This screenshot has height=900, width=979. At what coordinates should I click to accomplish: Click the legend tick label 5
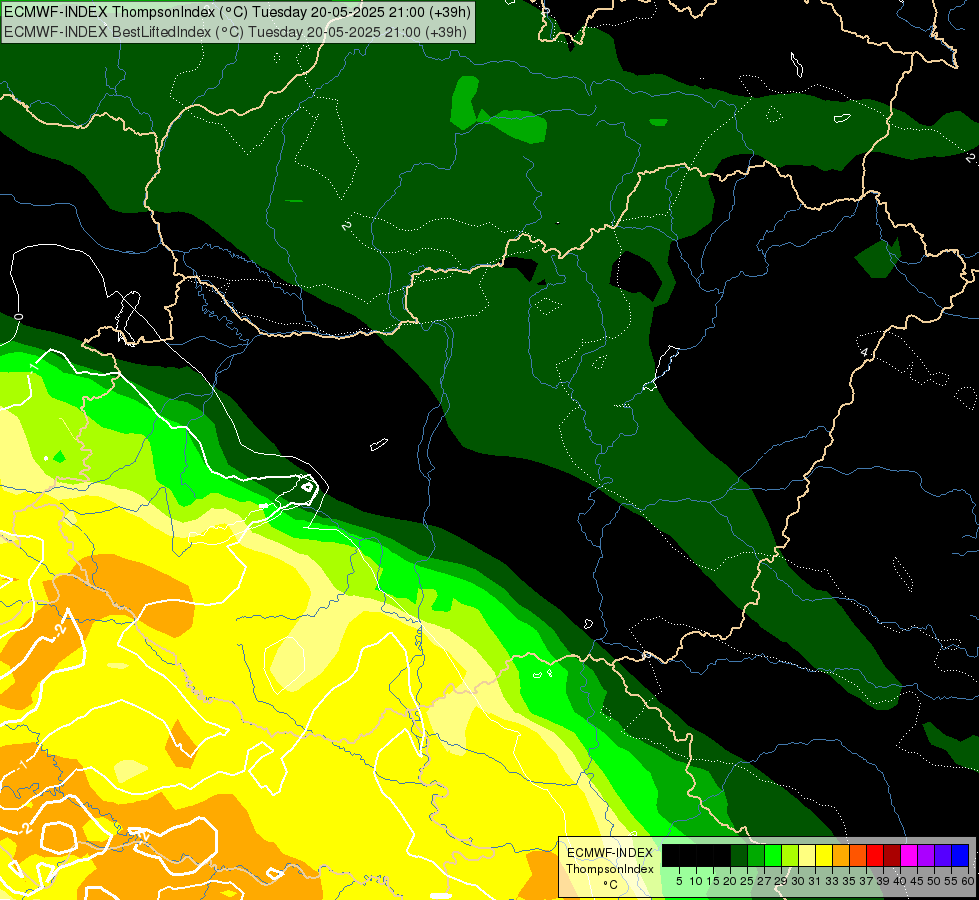tap(679, 881)
